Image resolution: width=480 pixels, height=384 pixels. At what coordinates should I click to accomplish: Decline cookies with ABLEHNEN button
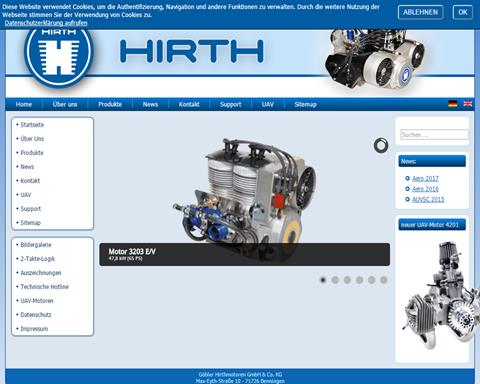click(420, 12)
